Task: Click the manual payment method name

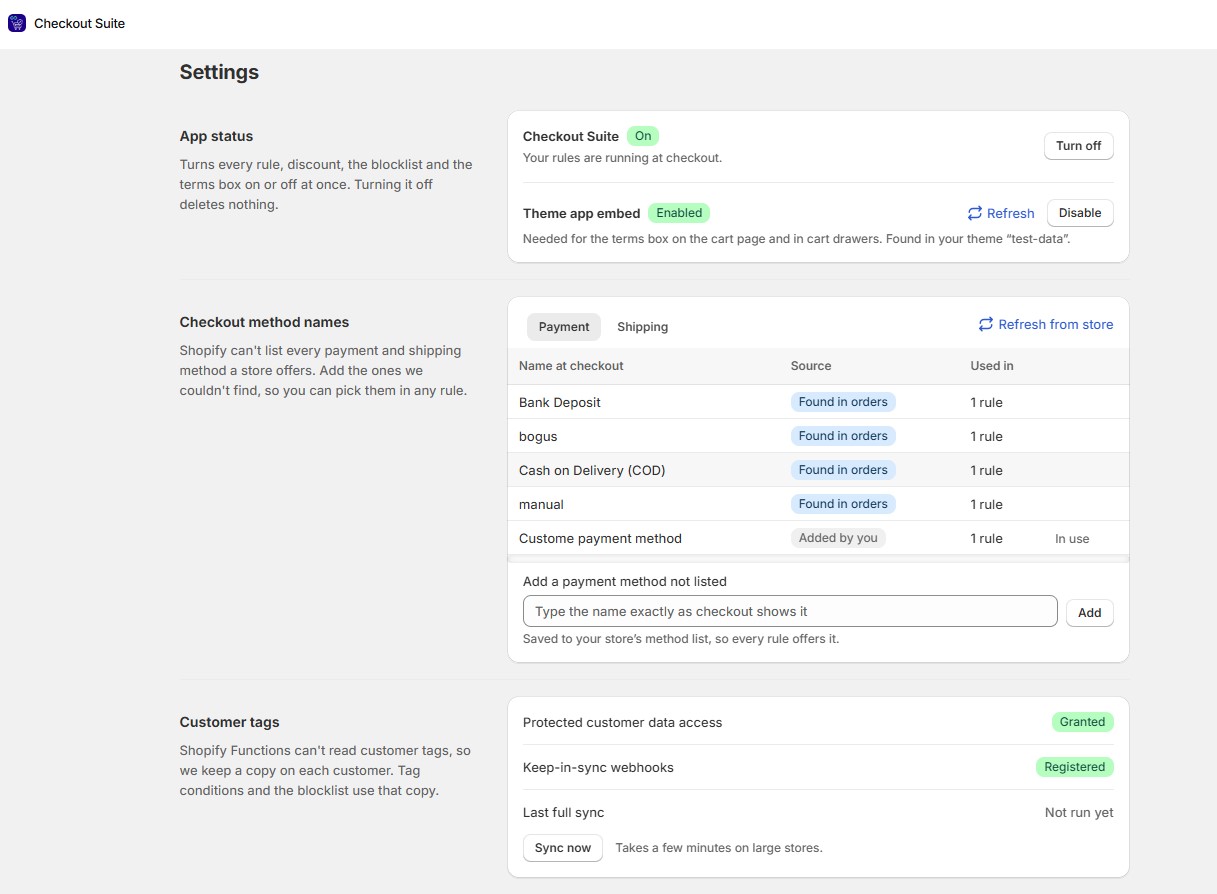Action: 542,504
